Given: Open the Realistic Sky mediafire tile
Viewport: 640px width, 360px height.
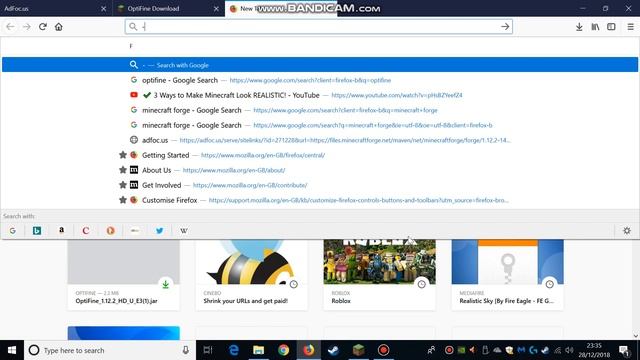Looking at the screenshot, I should pos(507,275).
